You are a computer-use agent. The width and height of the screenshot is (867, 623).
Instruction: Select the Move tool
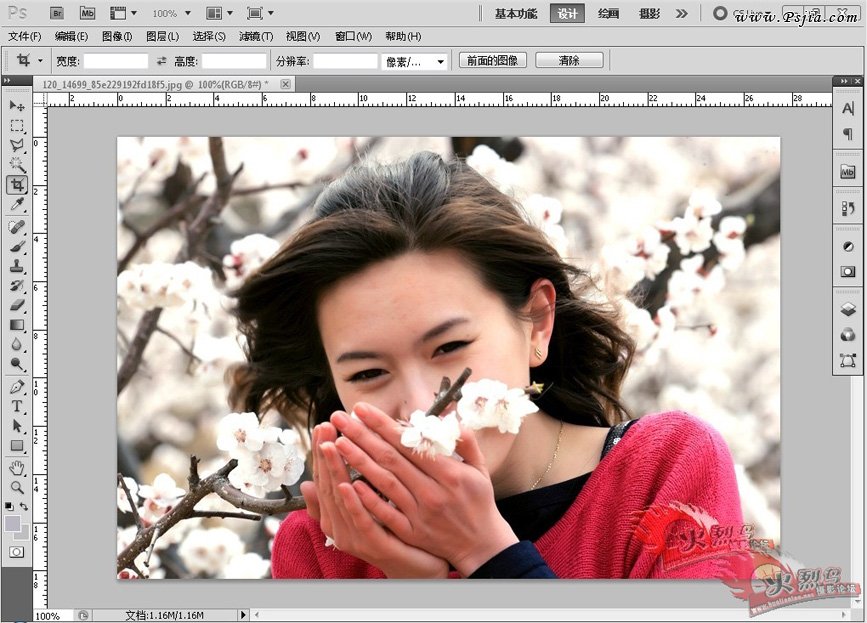point(17,106)
